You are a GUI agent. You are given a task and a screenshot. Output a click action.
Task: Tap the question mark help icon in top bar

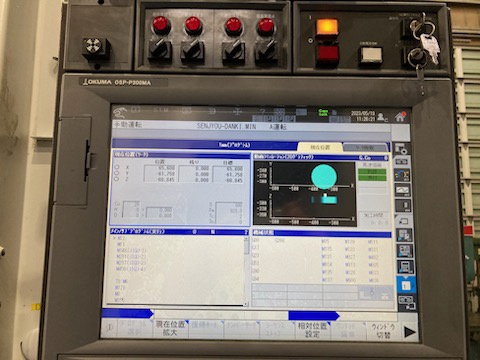pyautogui.click(x=263, y=111)
